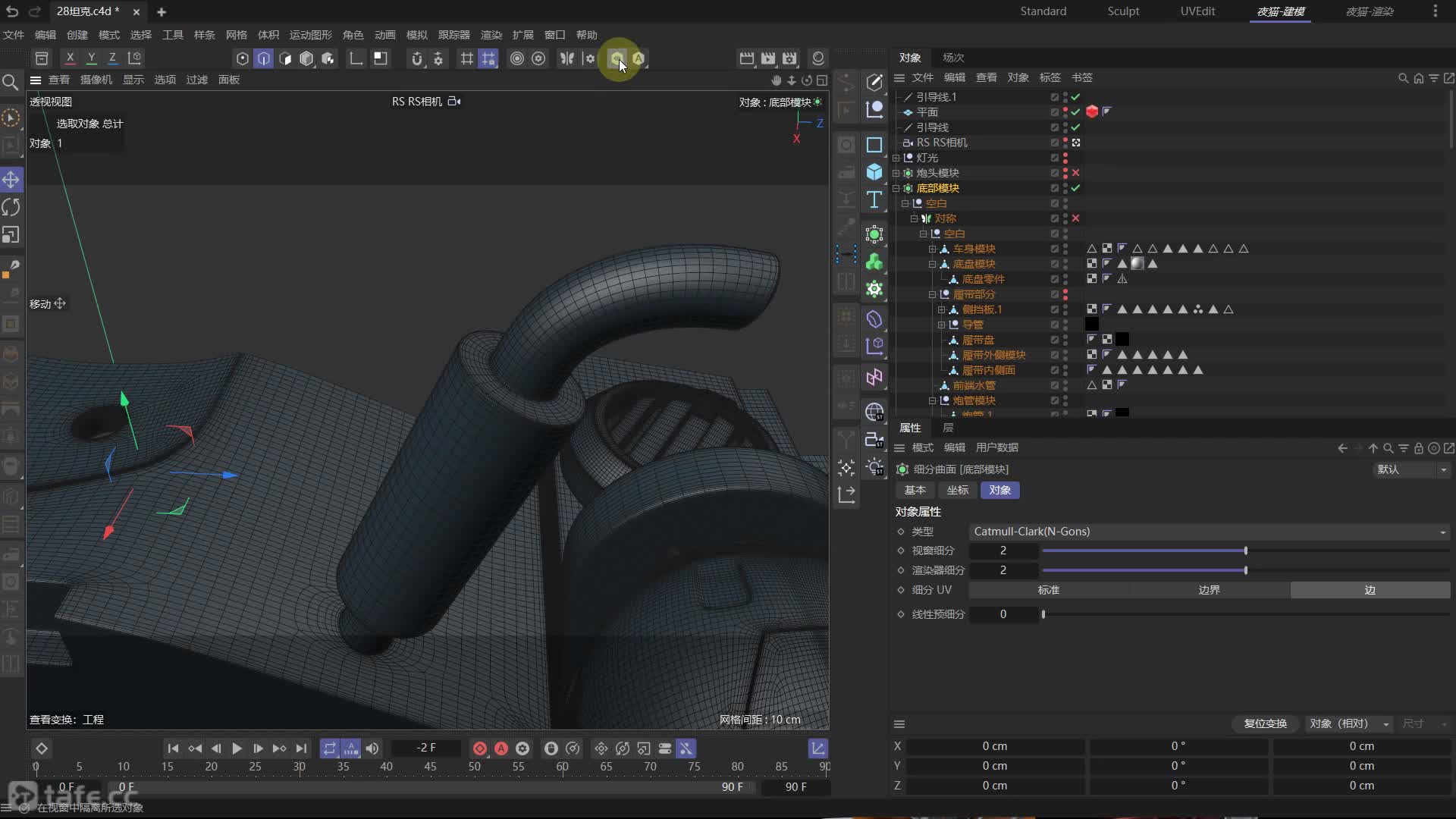Adjust the 线性预细分 slider
Screen dimensions: 1456x819
pyautogui.click(x=1043, y=614)
